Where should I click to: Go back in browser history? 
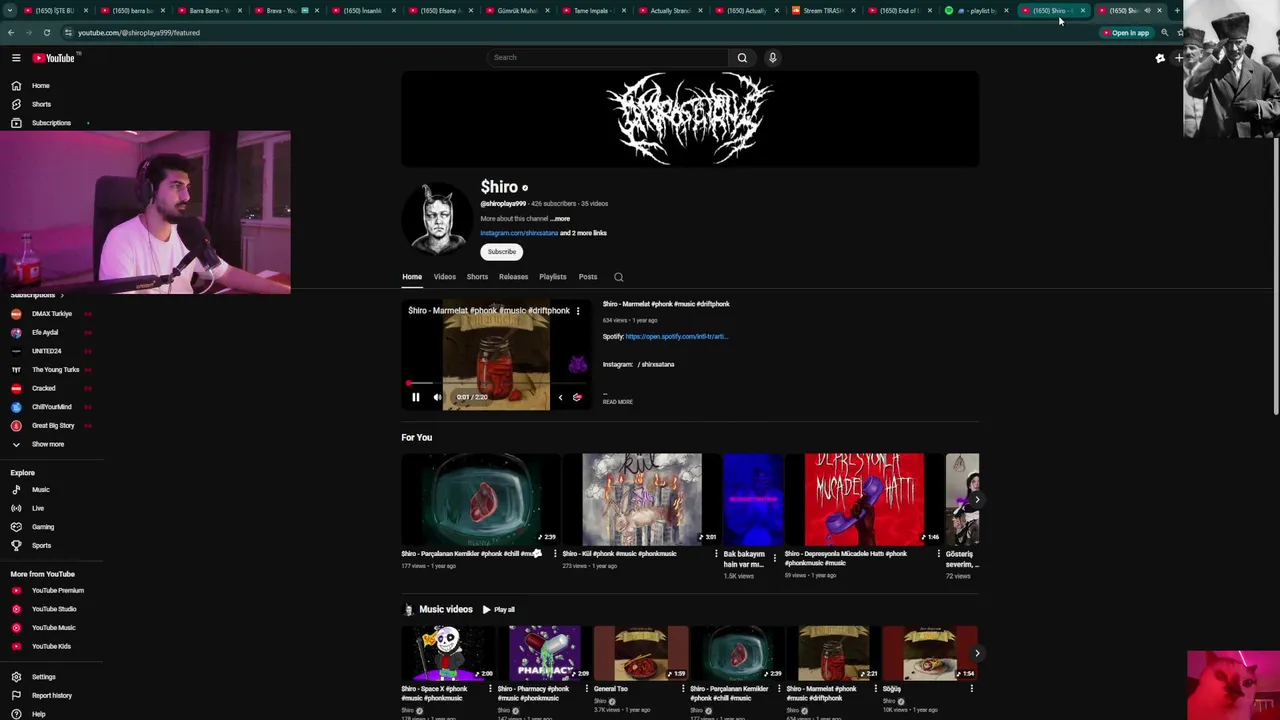10,33
